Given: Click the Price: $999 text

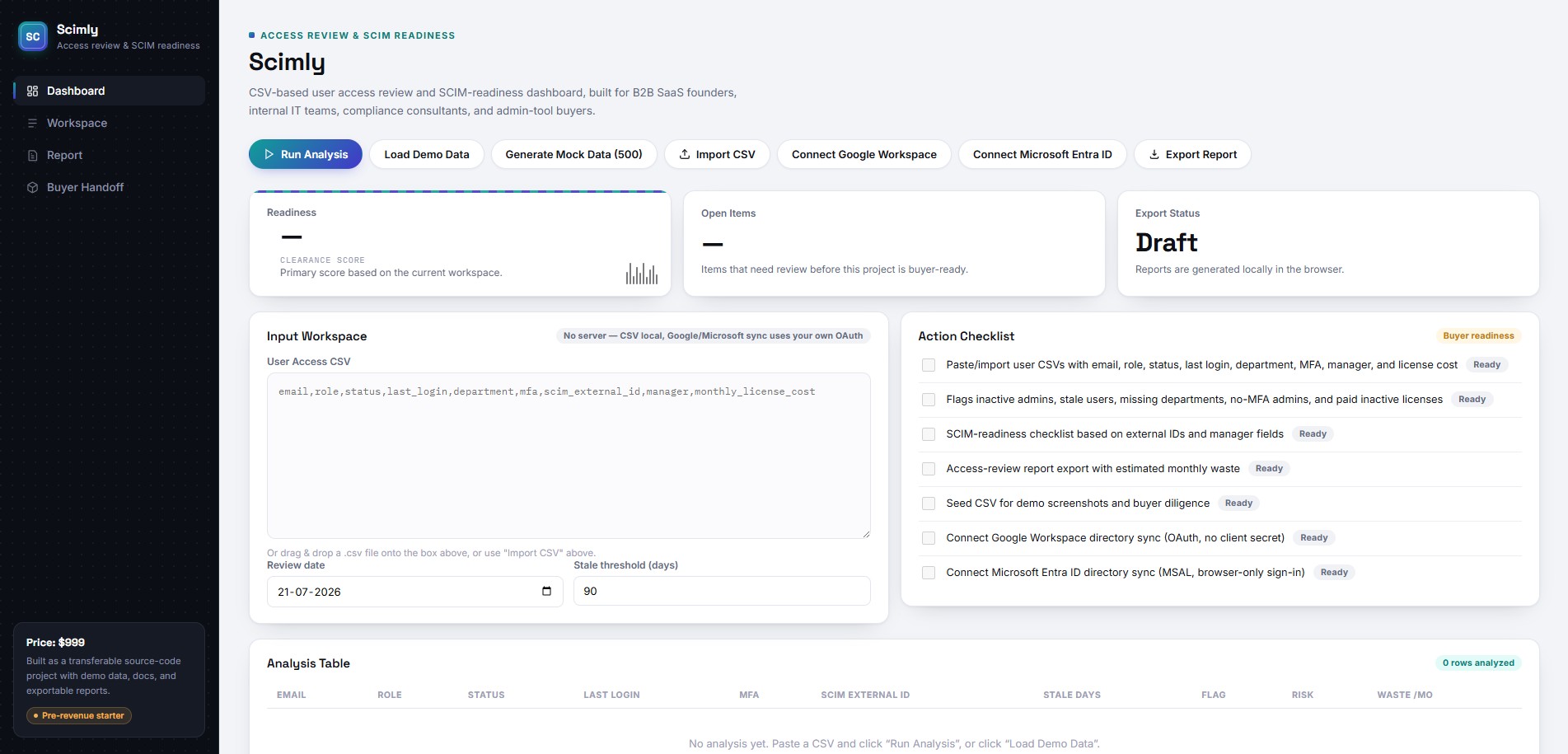Looking at the screenshot, I should coord(55,642).
